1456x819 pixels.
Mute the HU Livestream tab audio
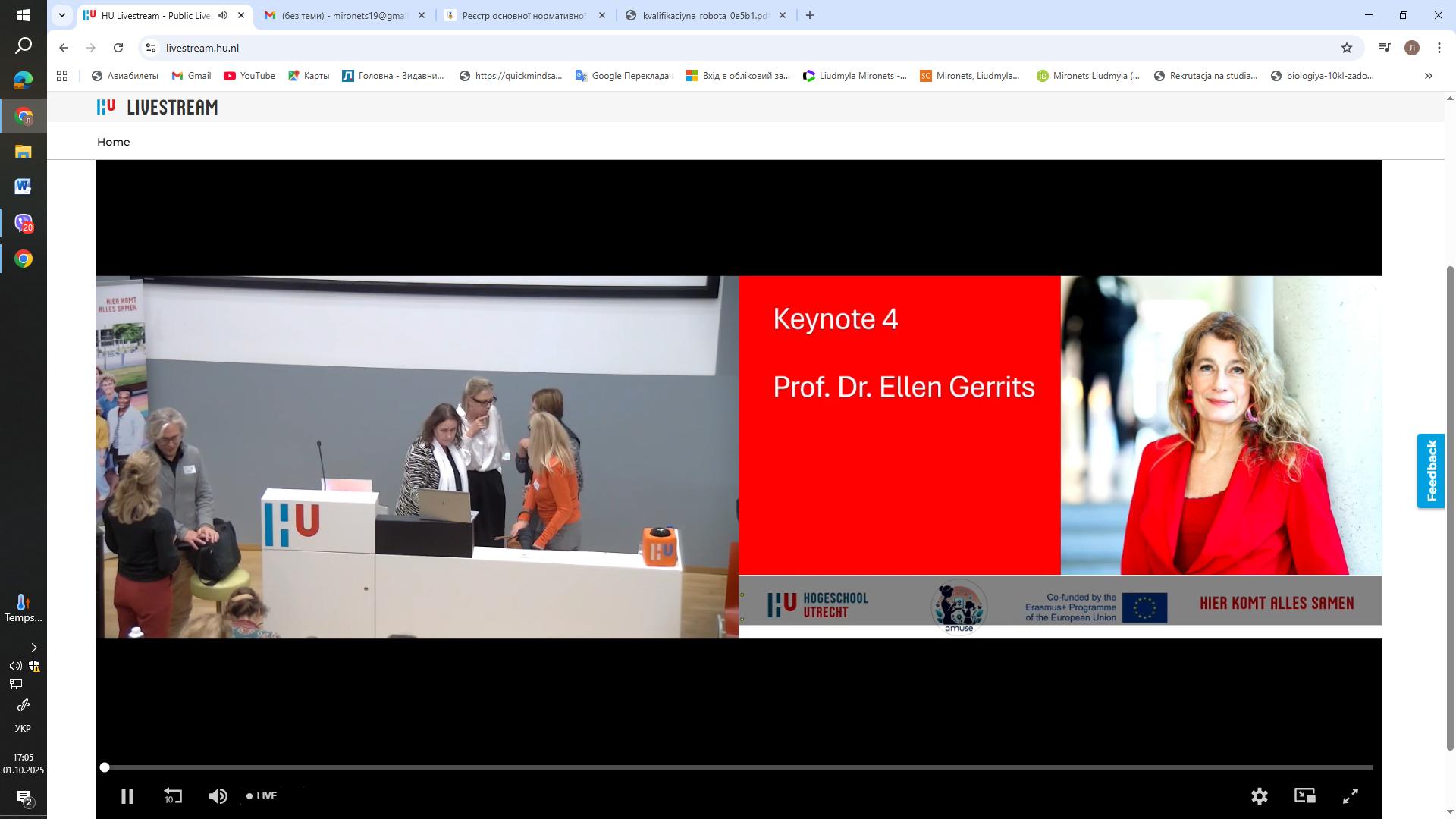[x=223, y=15]
